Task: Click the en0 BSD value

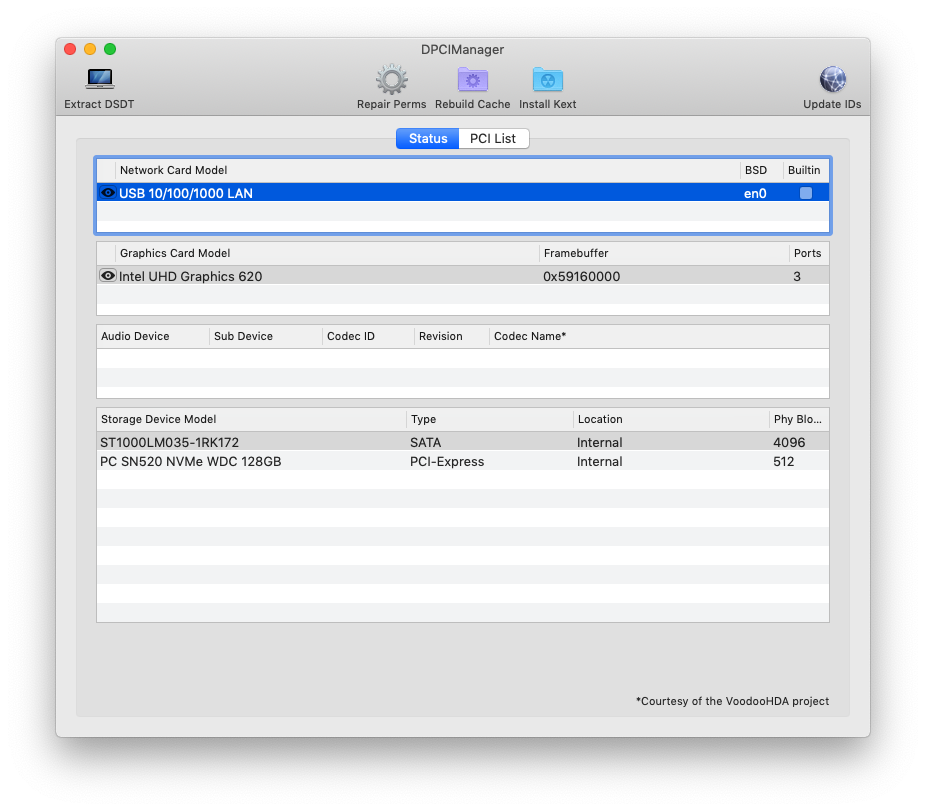Action: pos(755,193)
